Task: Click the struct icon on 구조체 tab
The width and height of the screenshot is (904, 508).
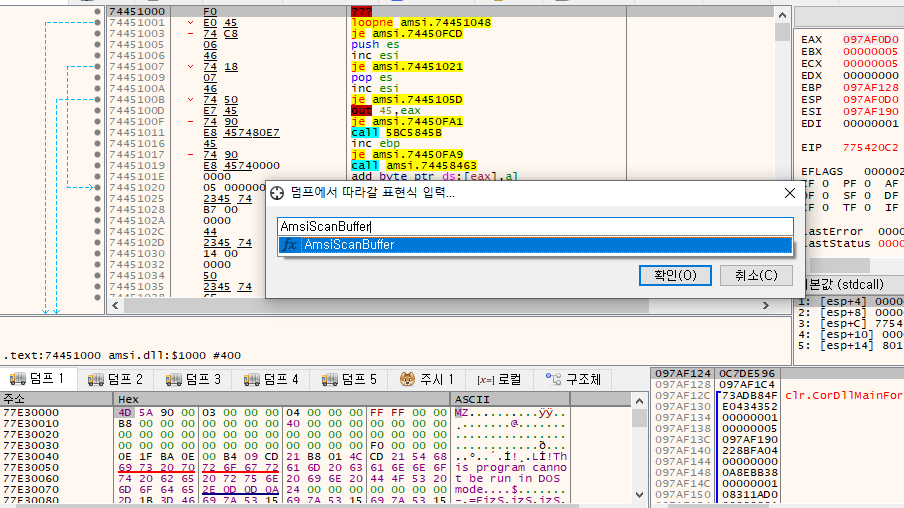Action: (553, 379)
